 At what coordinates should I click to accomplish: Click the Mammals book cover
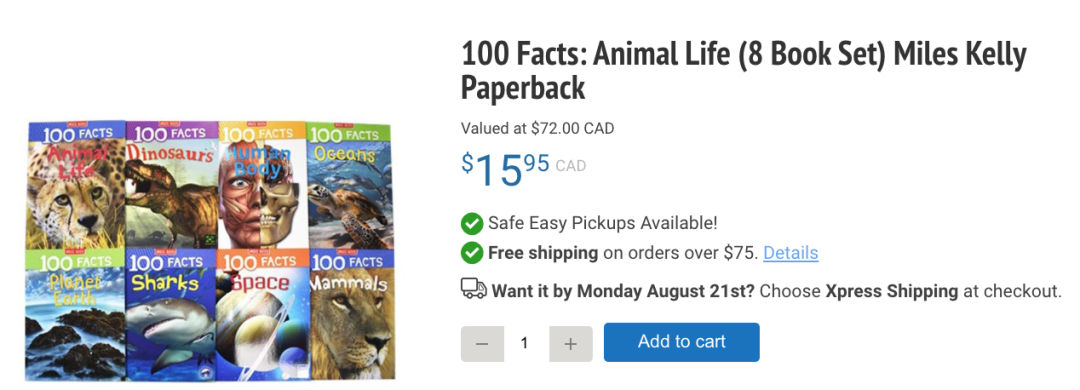pos(352,313)
